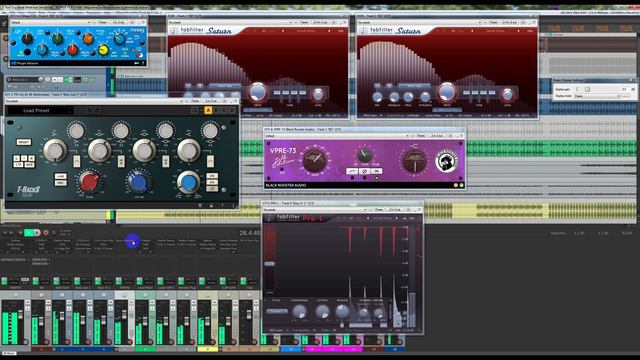Open the preset dropdown in Pro-L window
The height and width of the screenshot is (360, 640).
[x=315, y=209]
